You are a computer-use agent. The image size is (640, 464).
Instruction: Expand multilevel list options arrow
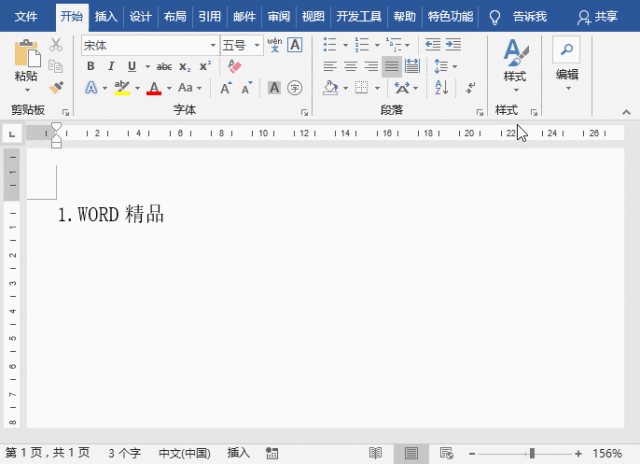coord(407,45)
